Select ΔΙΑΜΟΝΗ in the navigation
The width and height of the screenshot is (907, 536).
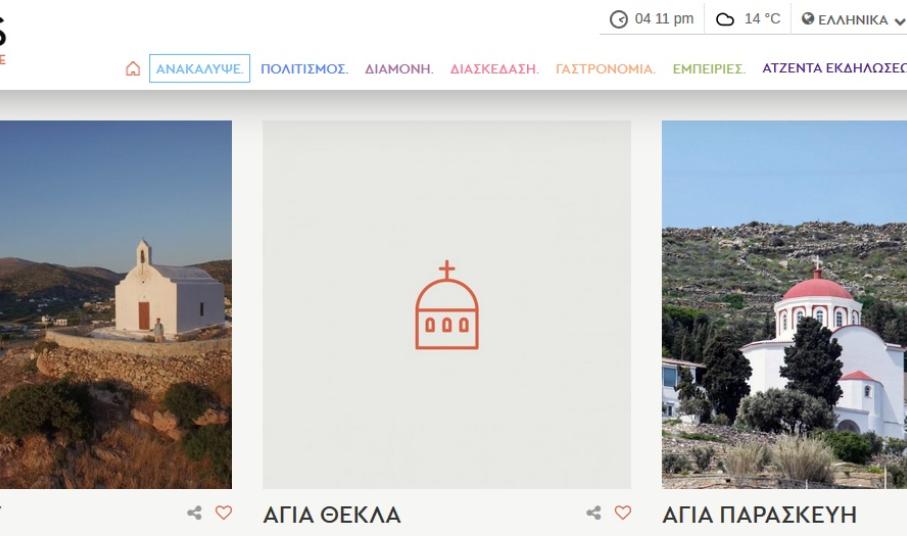tap(399, 69)
